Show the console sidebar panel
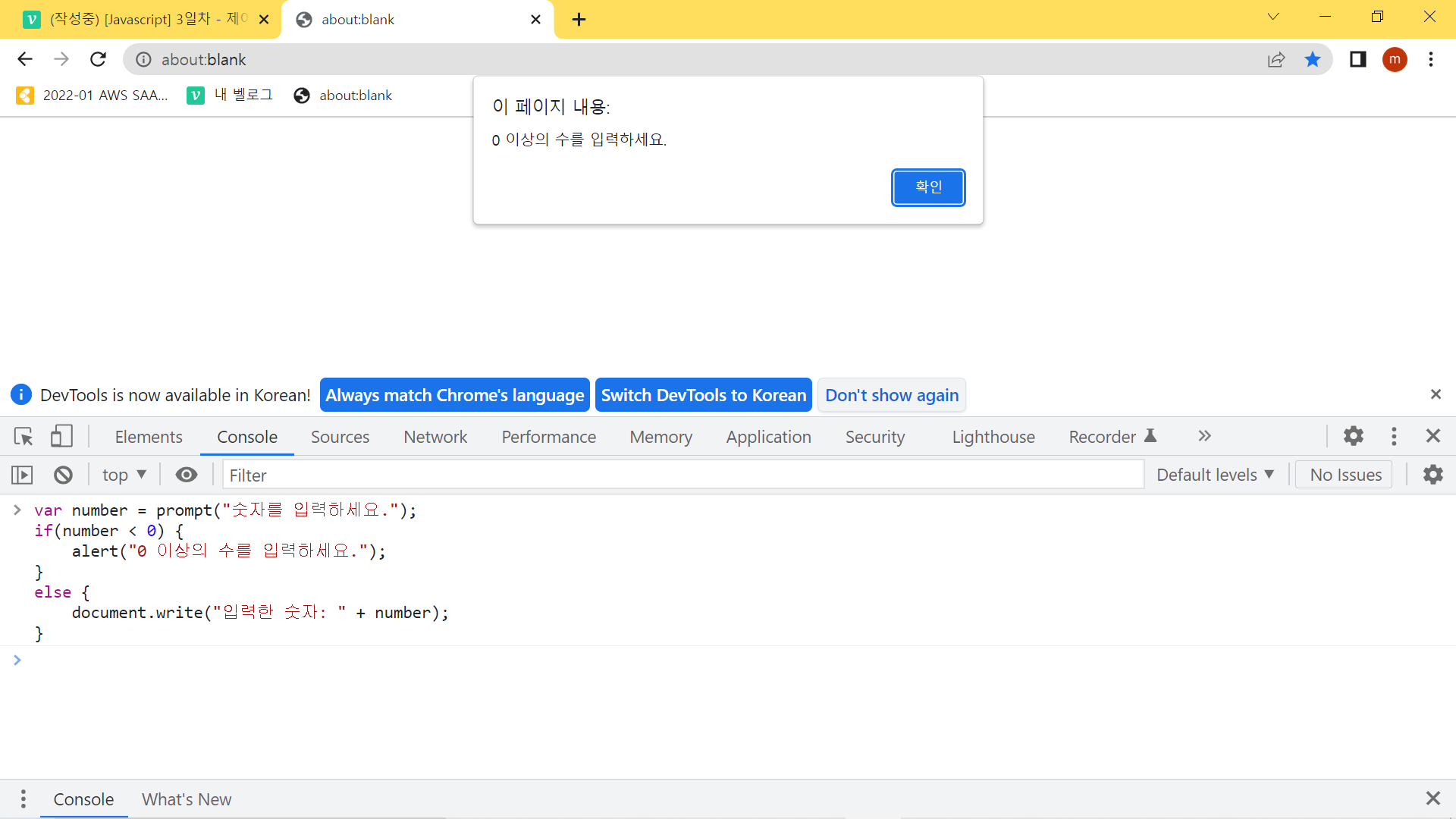This screenshot has width=1456, height=819. click(22, 475)
